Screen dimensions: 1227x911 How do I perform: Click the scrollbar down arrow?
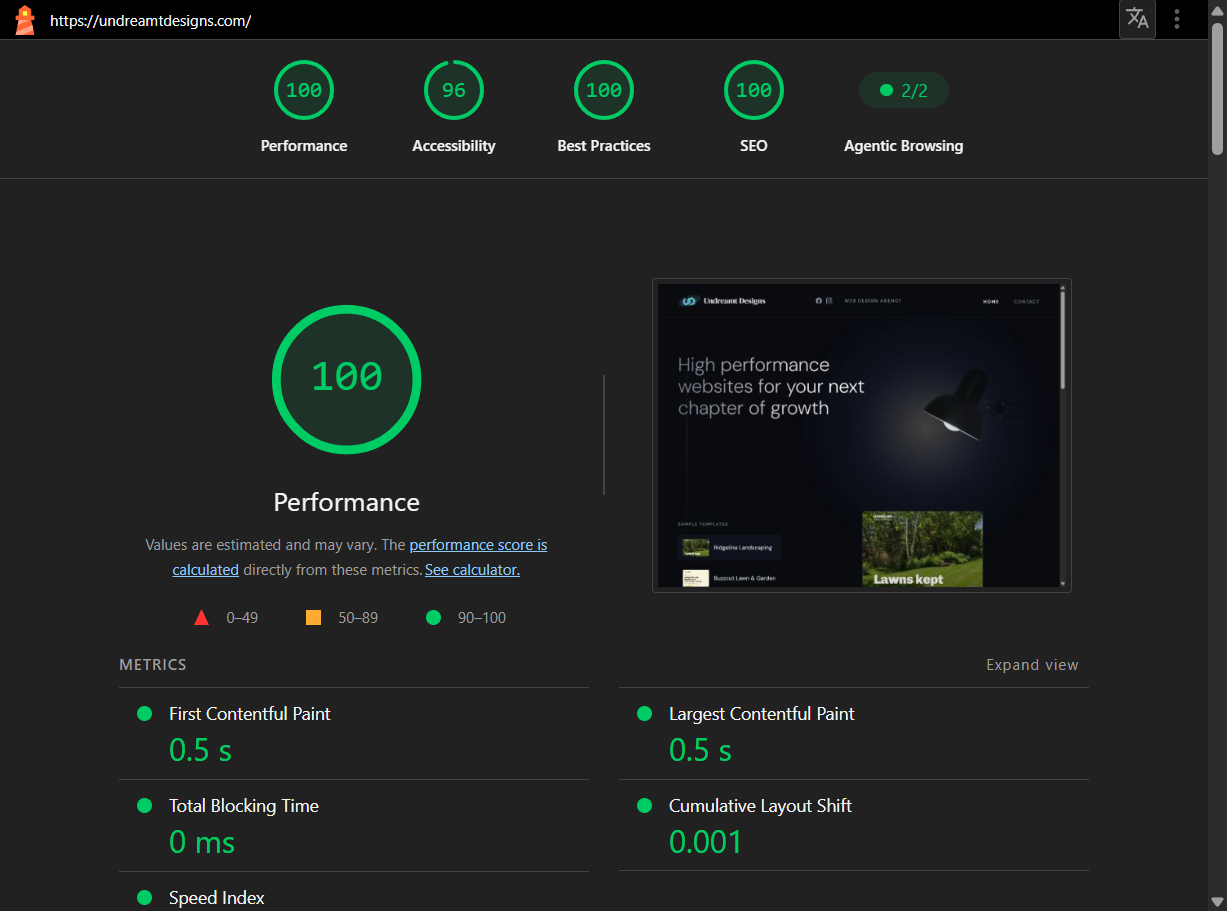pyautogui.click(x=1217, y=902)
